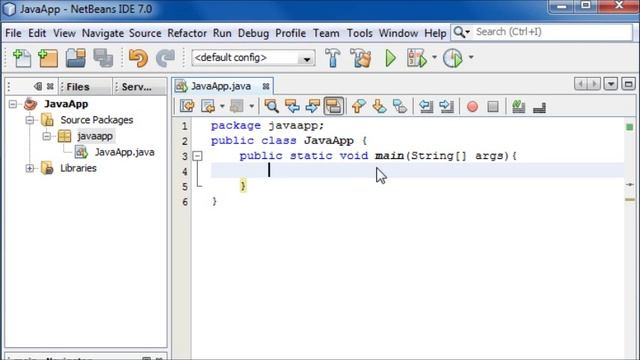
Task: Run the project with green play icon
Action: (391, 58)
